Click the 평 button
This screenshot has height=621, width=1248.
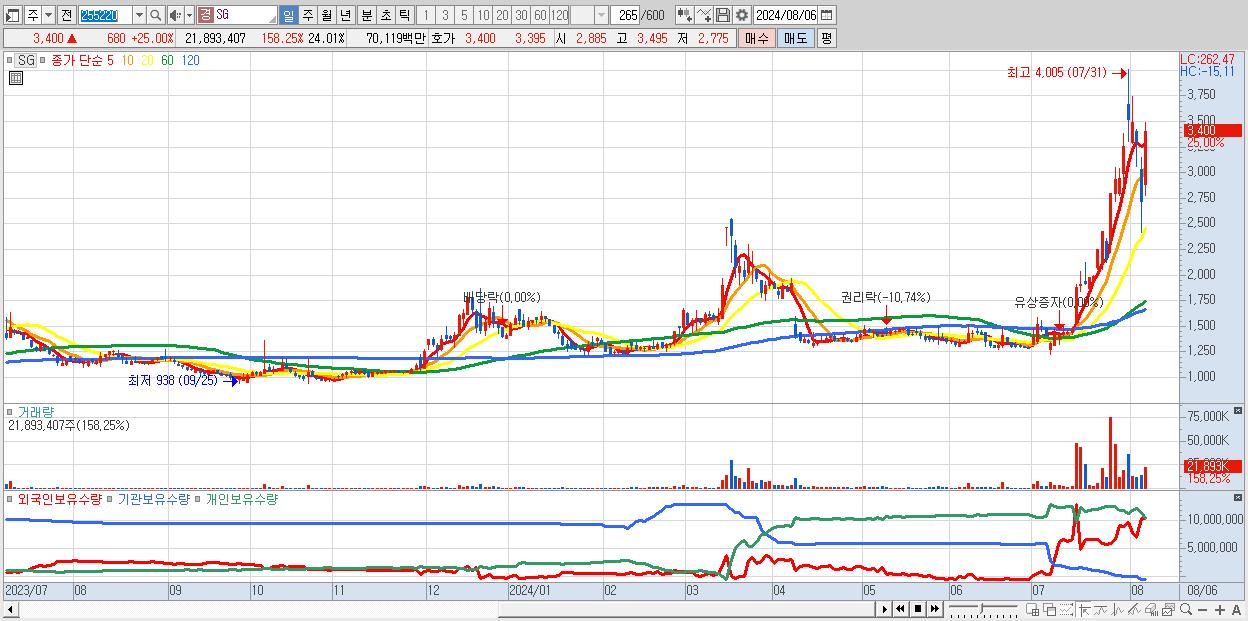point(826,38)
